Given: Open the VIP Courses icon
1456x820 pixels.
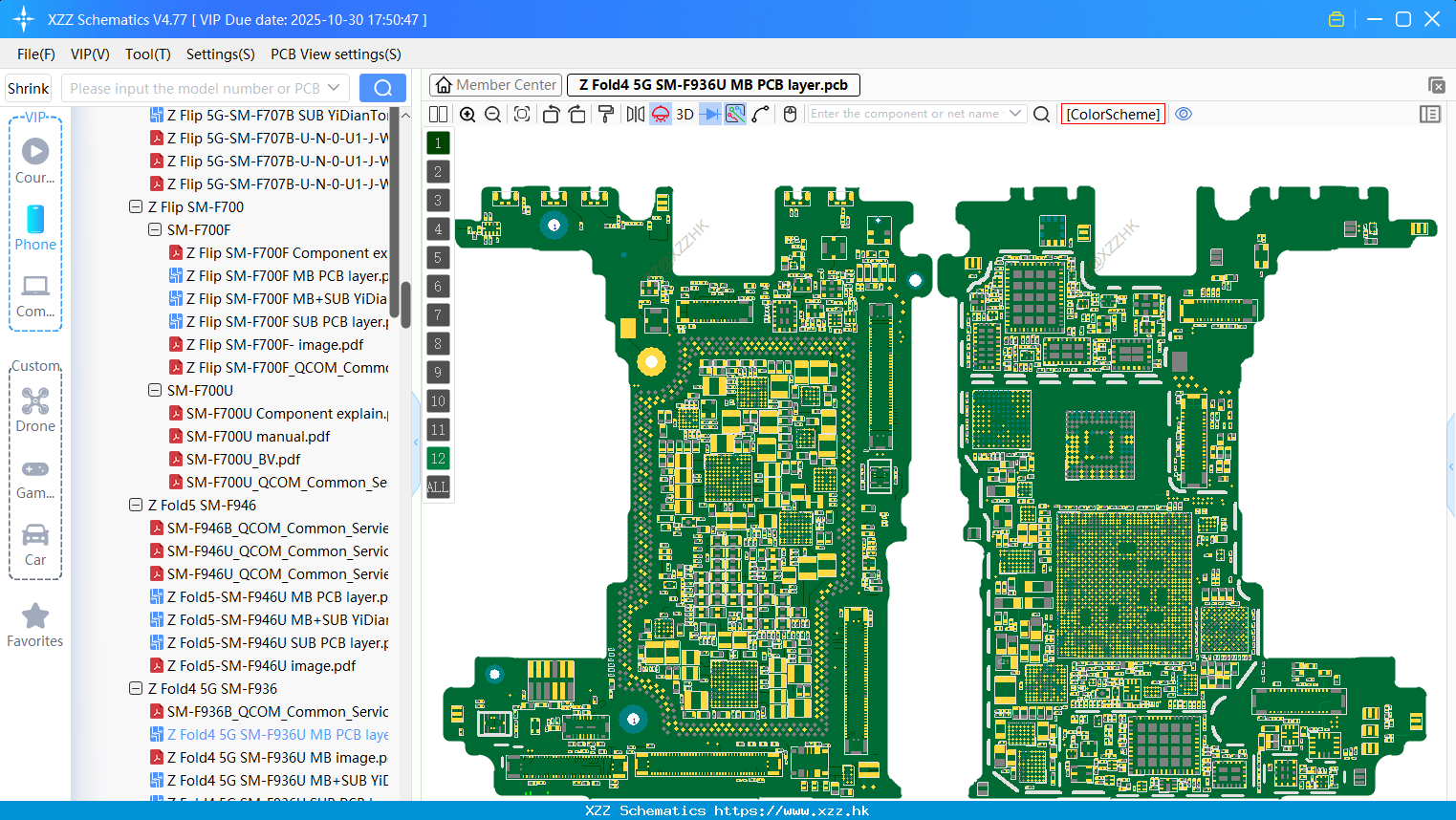Looking at the screenshot, I should [35, 161].
